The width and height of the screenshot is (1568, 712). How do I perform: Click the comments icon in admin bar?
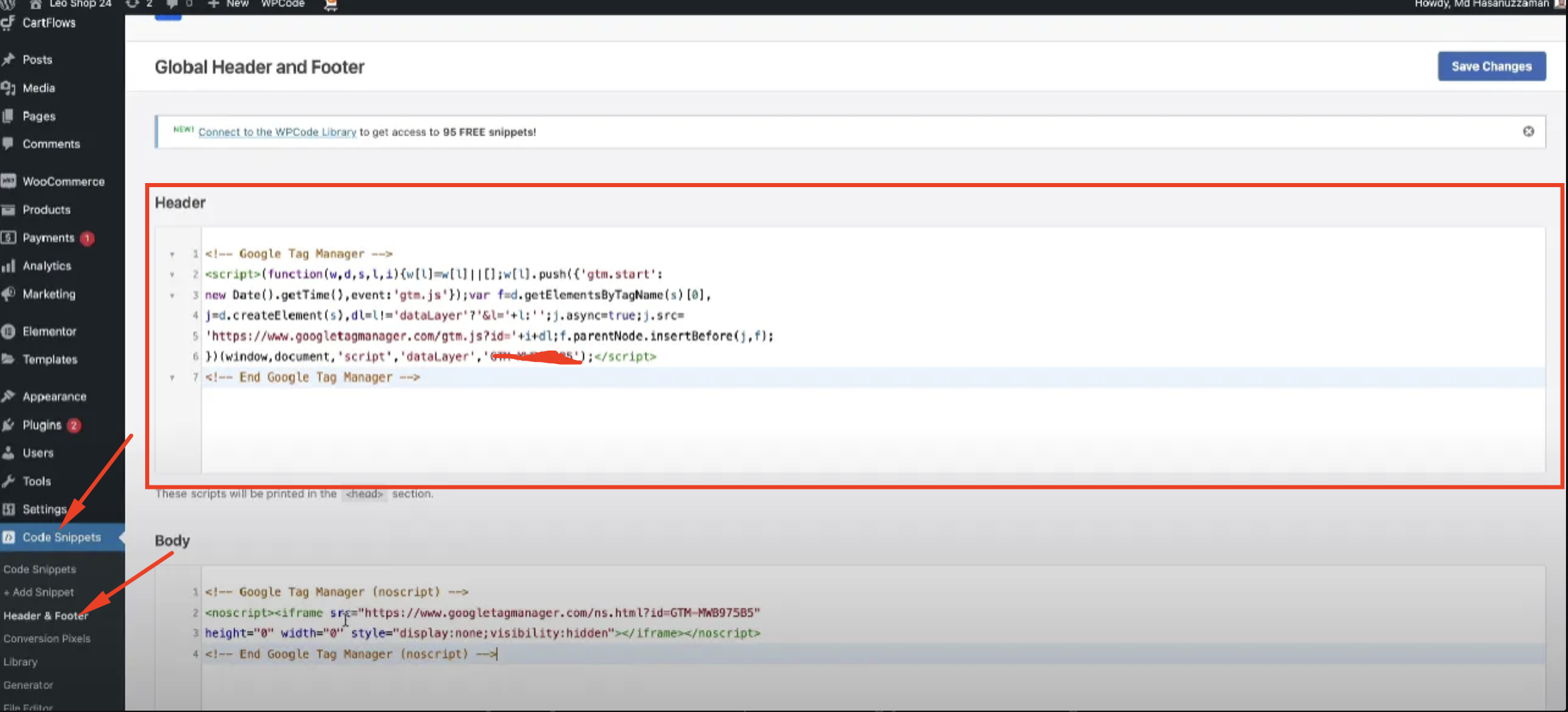pos(172,4)
